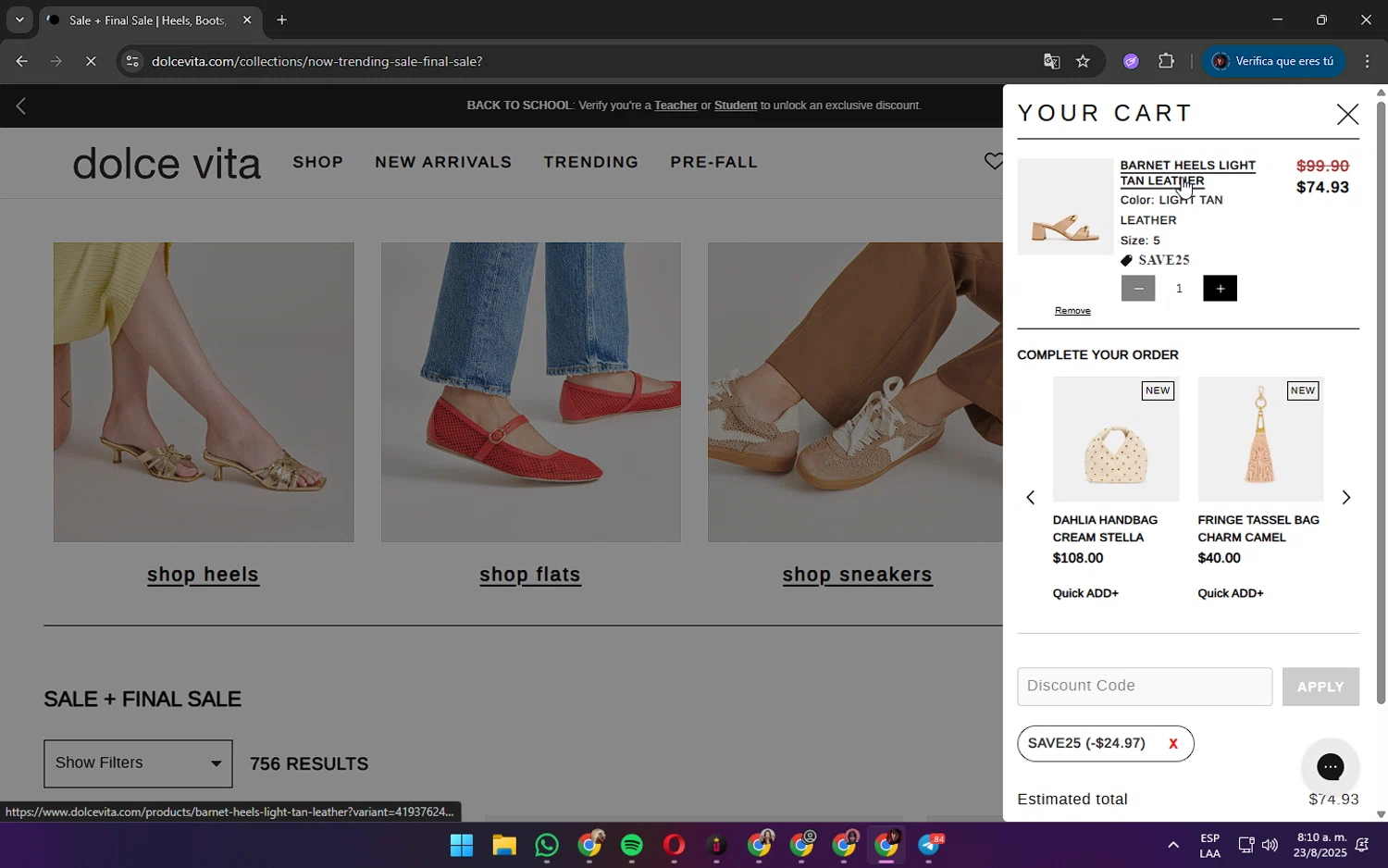Image resolution: width=1388 pixels, height=868 pixels.
Task: Open a new browser tab
Action: (x=282, y=19)
